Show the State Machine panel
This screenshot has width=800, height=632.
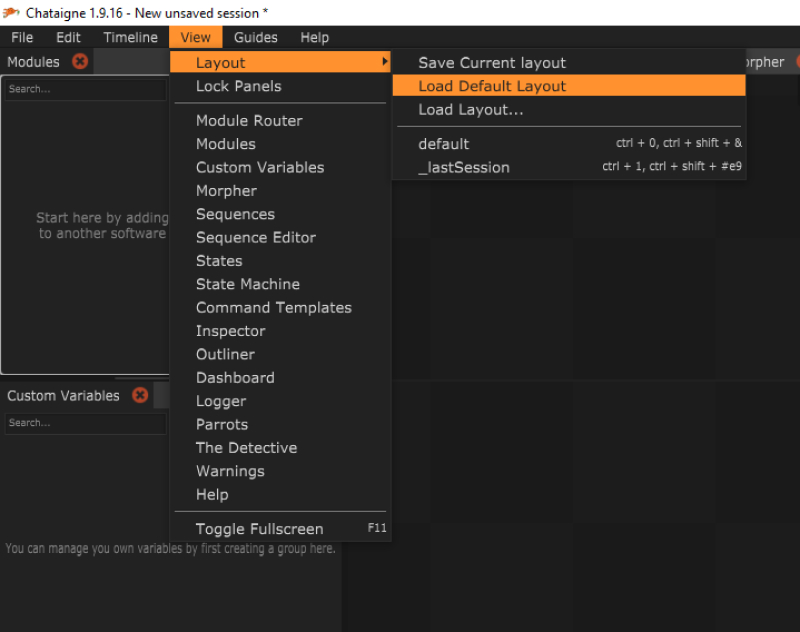point(248,284)
